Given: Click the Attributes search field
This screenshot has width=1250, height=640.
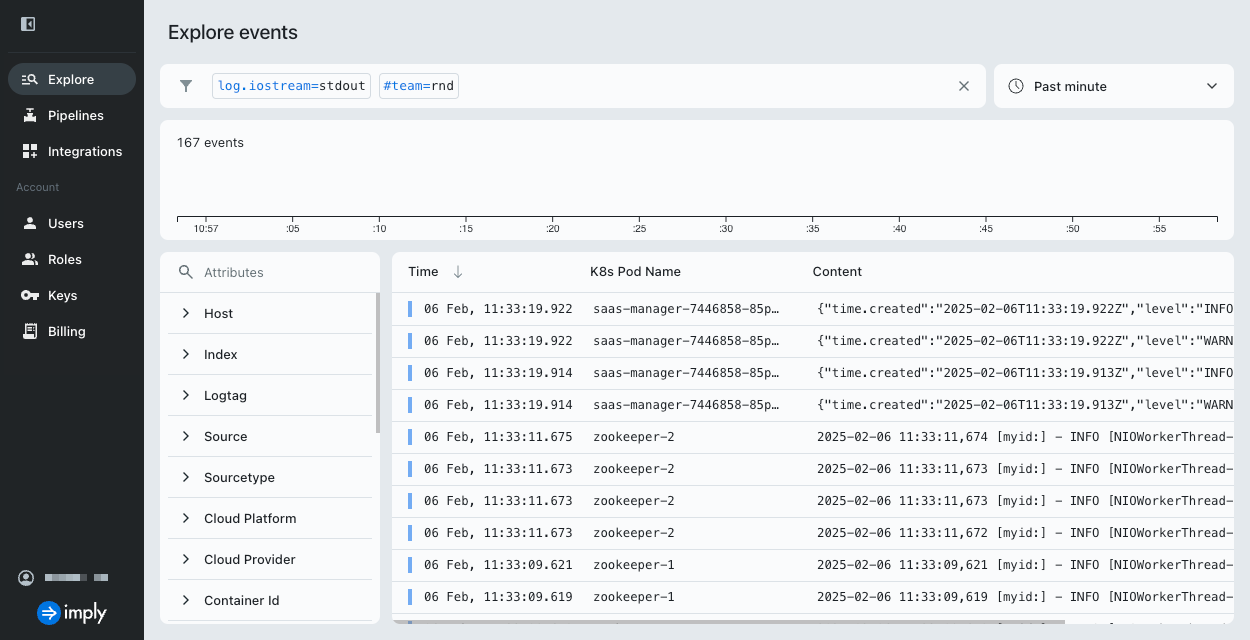Looking at the screenshot, I should [x=270, y=272].
